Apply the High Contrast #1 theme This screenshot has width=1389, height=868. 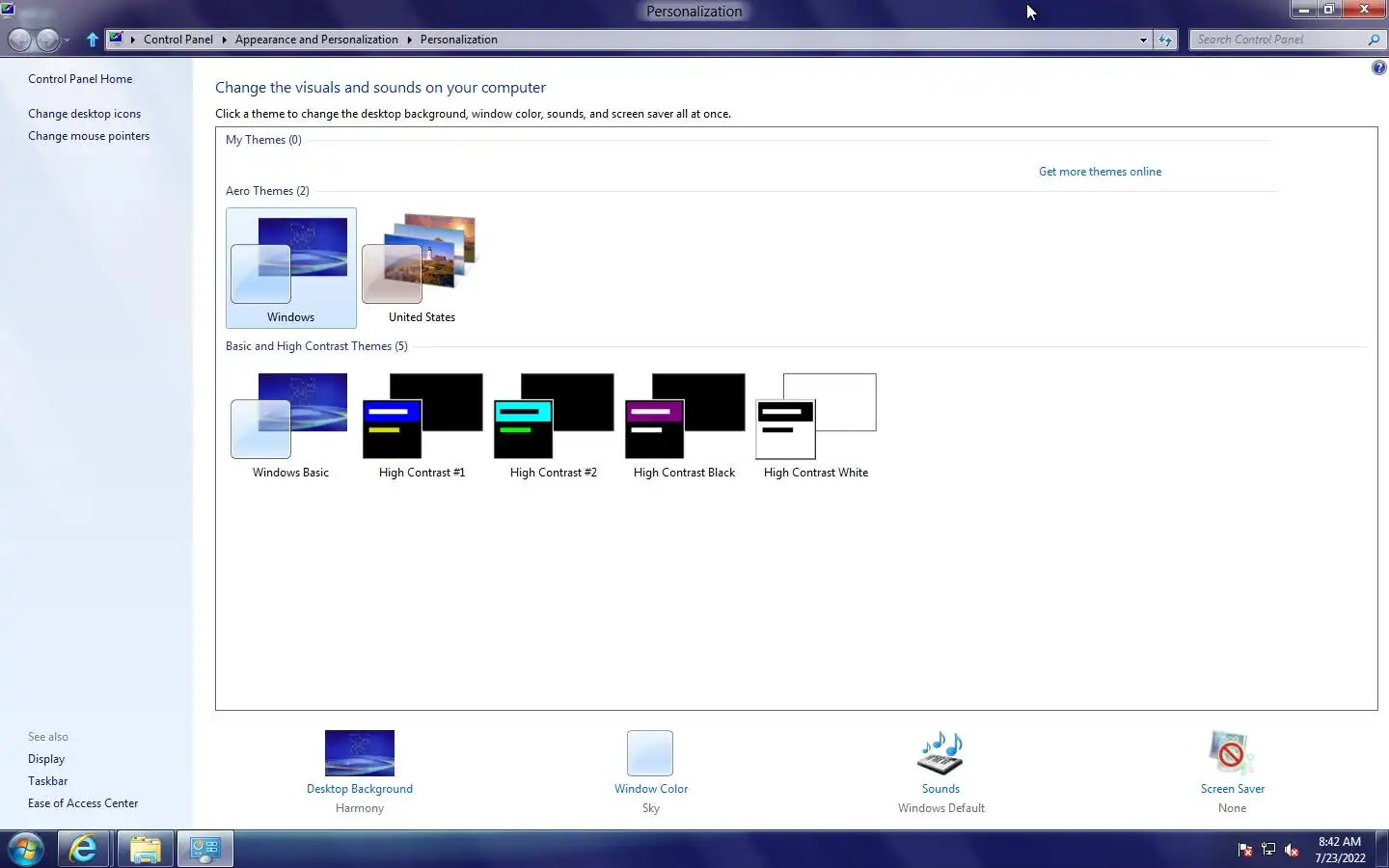422,424
